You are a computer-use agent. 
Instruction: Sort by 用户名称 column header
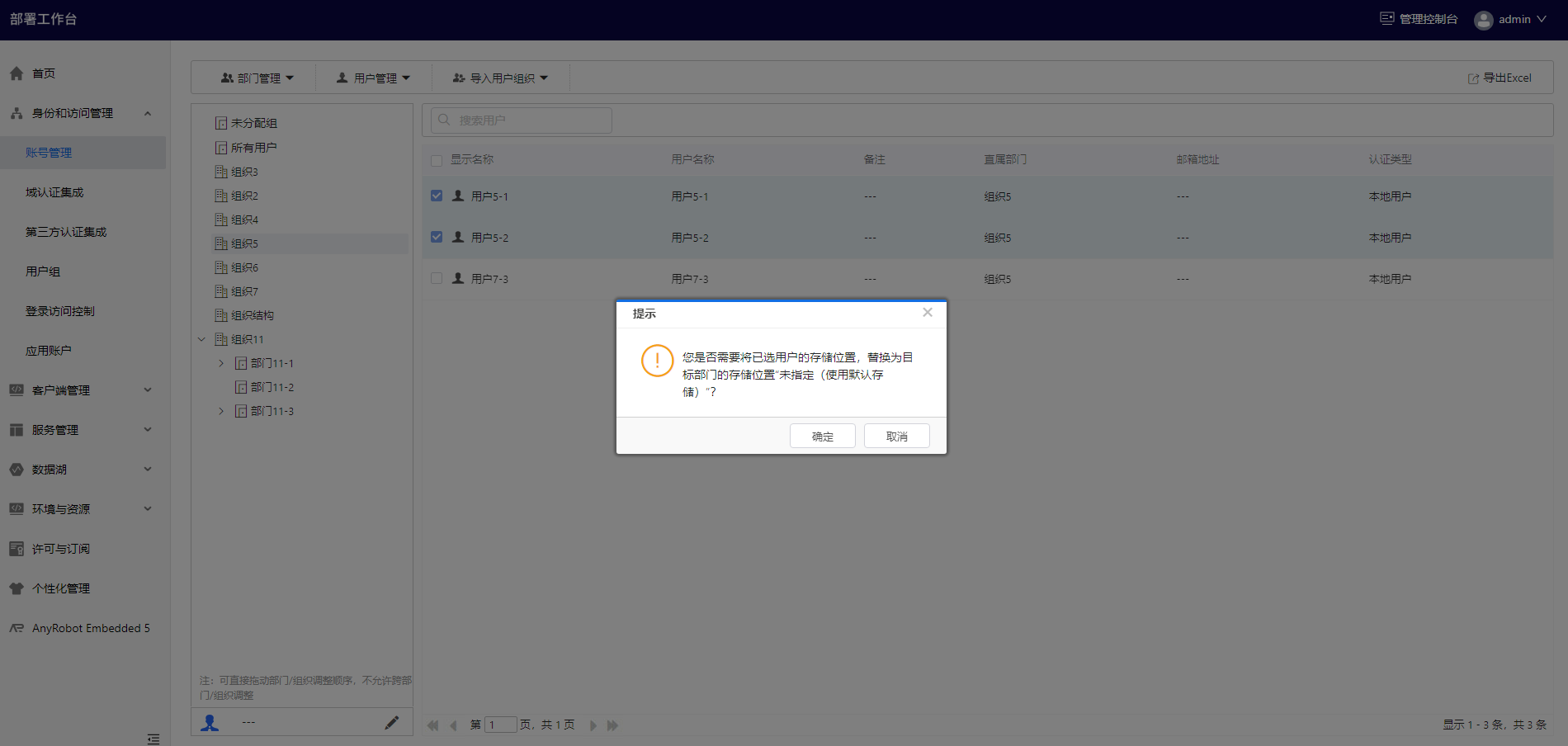[x=692, y=159]
